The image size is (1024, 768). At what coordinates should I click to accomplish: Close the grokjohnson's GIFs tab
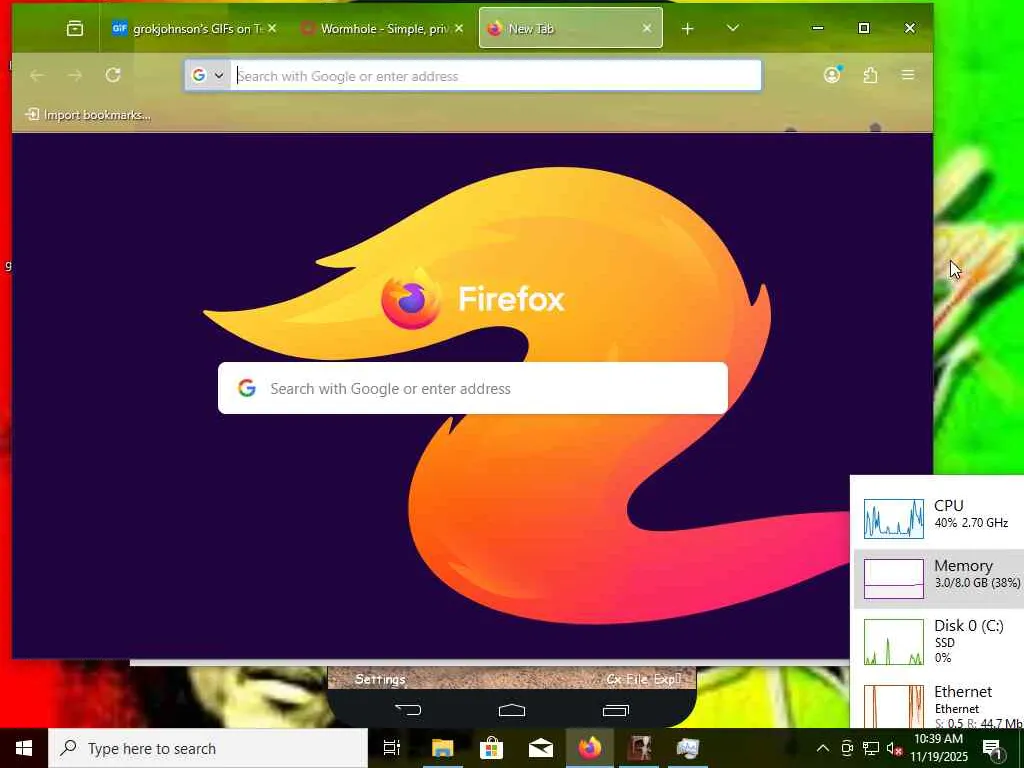coord(272,29)
